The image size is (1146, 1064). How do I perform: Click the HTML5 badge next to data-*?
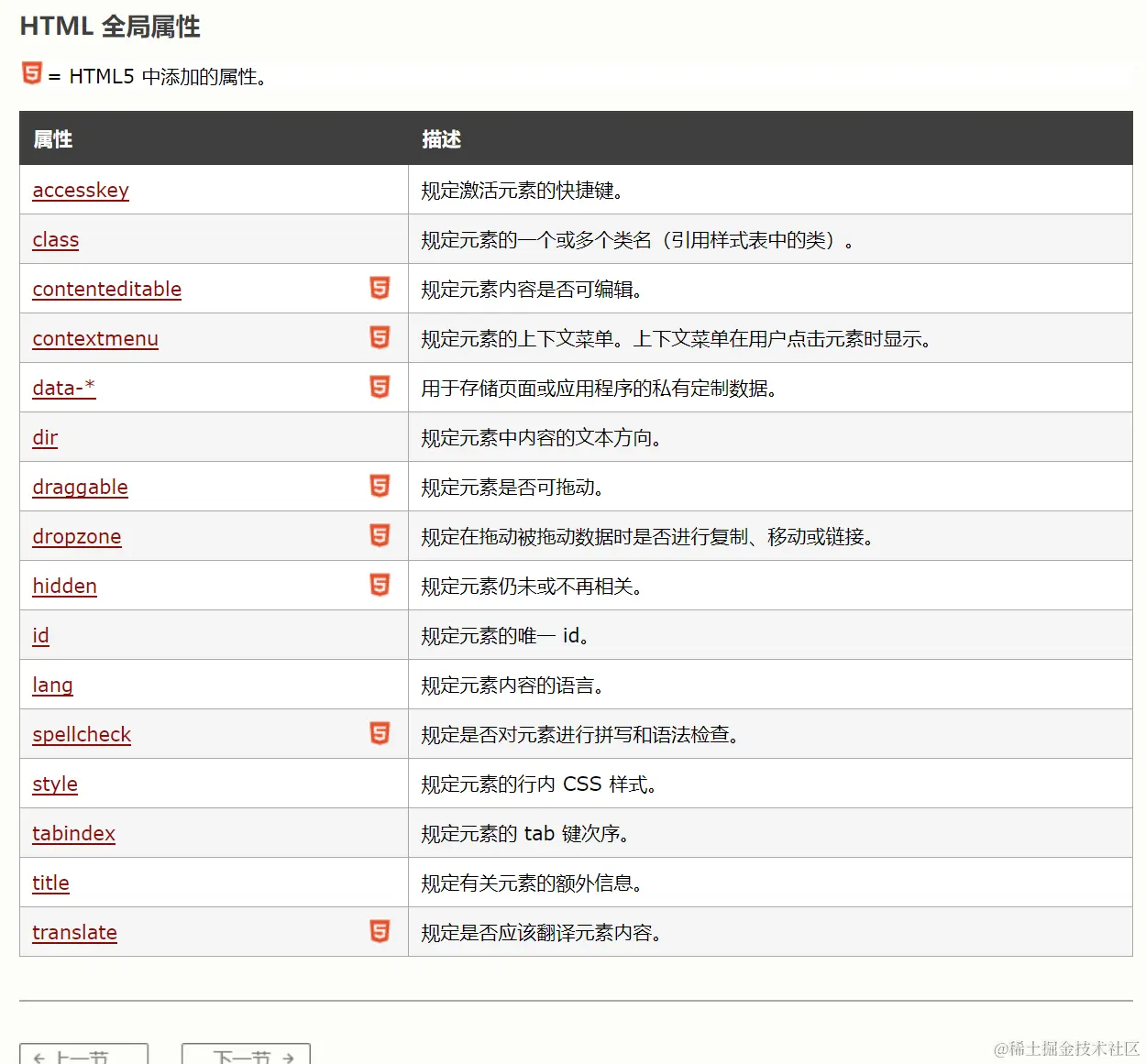(x=380, y=387)
